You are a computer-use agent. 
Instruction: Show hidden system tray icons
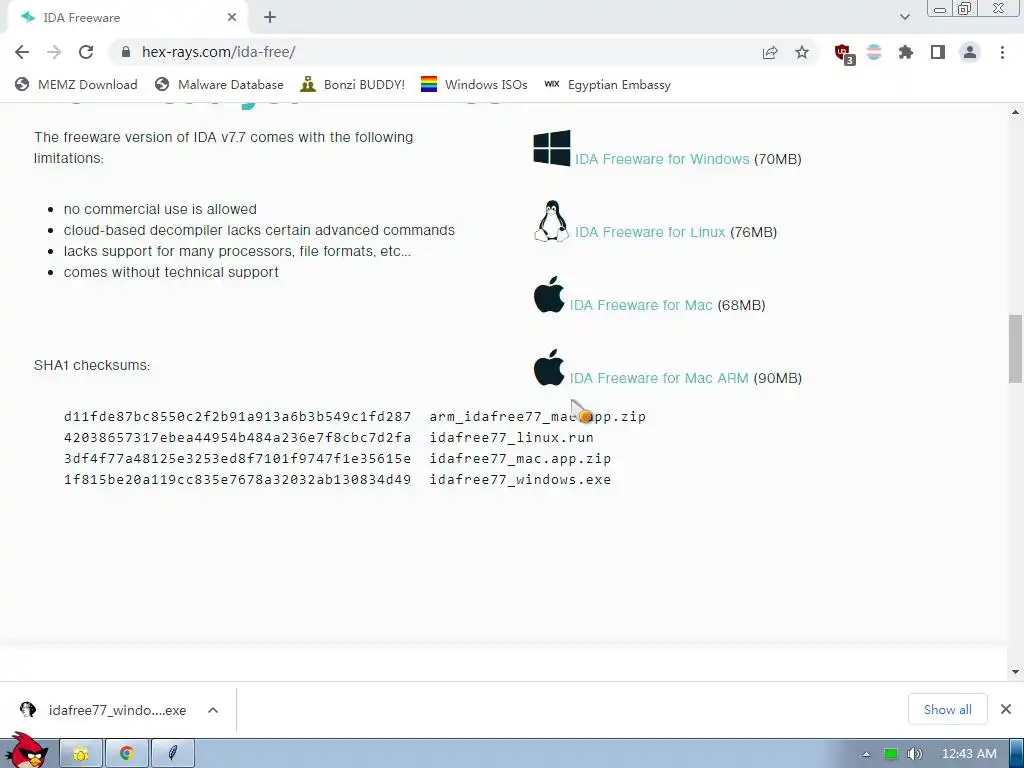tap(866, 754)
